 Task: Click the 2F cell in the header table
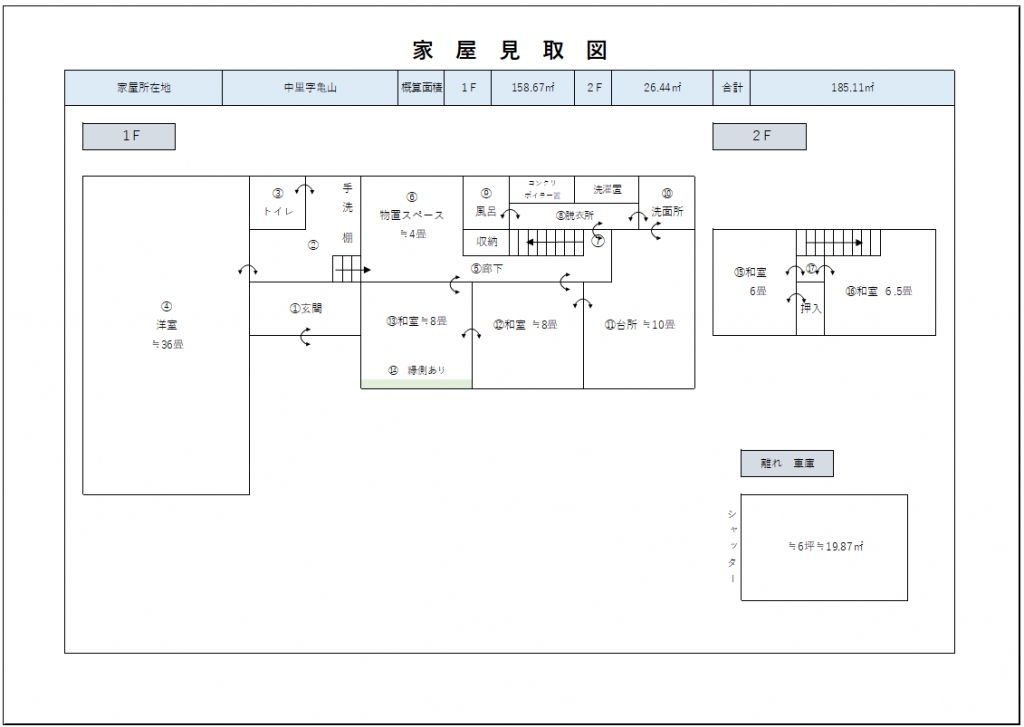click(593, 88)
